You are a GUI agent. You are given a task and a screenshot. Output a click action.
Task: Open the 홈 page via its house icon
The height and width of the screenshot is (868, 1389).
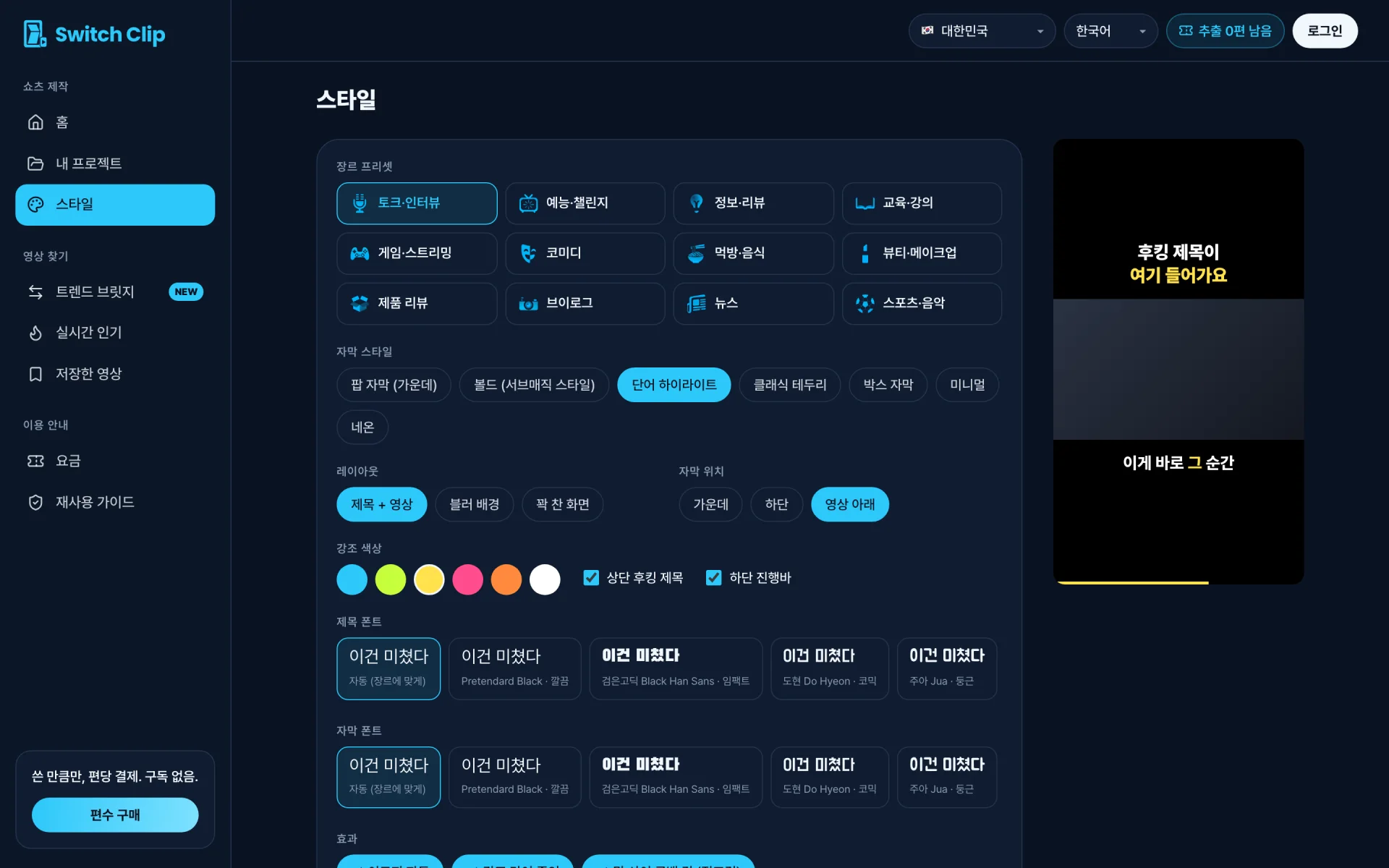[x=35, y=122]
